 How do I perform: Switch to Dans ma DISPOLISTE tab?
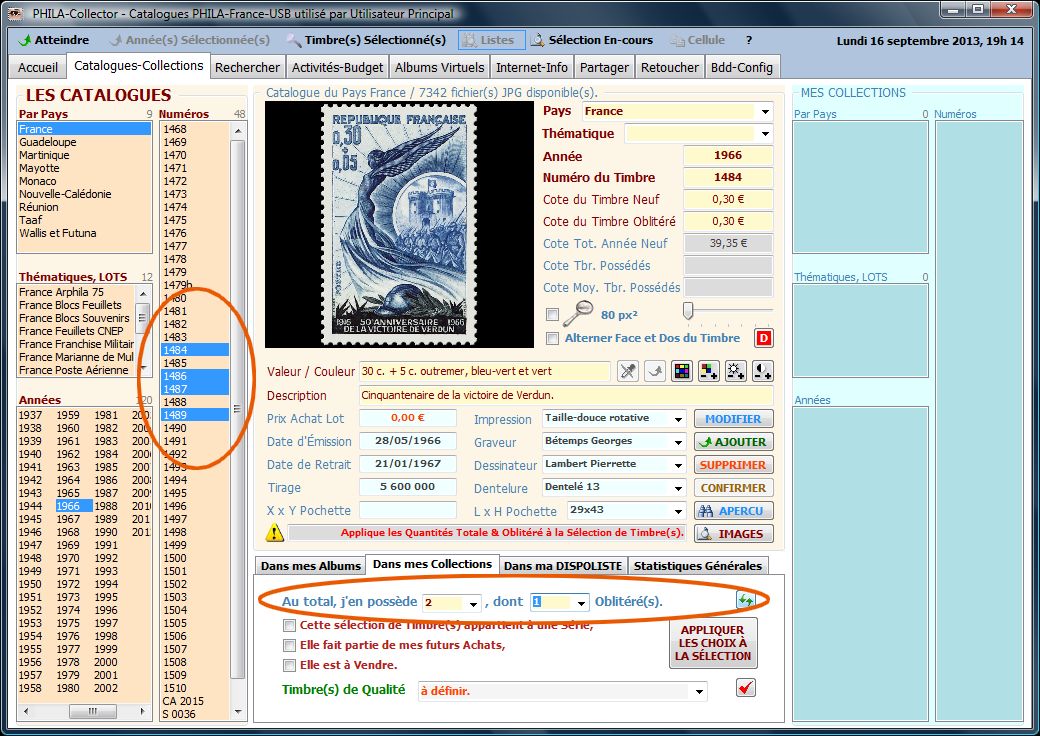click(563, 566)
